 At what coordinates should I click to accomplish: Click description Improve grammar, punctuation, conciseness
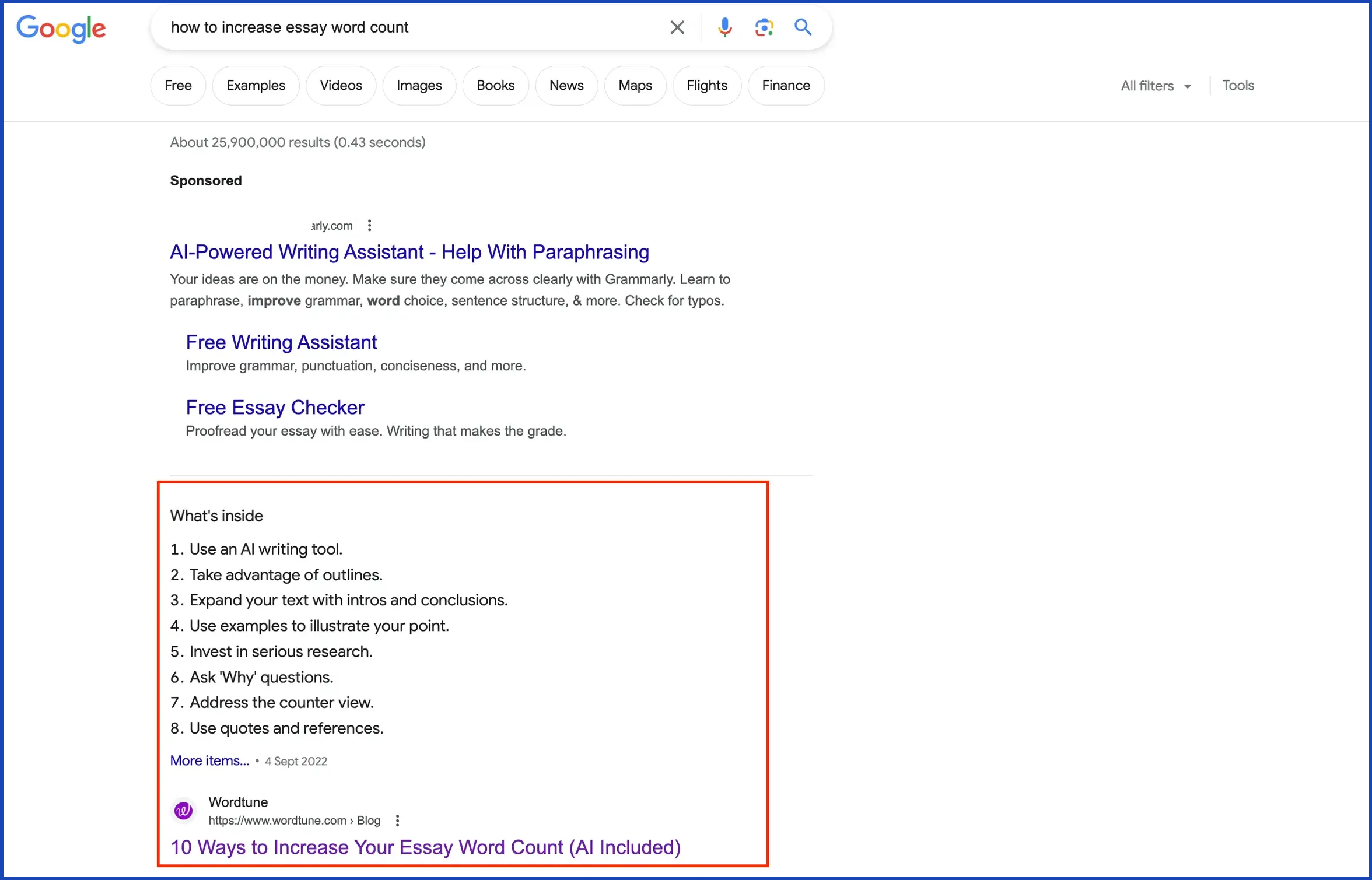click(x=356, y=366)
